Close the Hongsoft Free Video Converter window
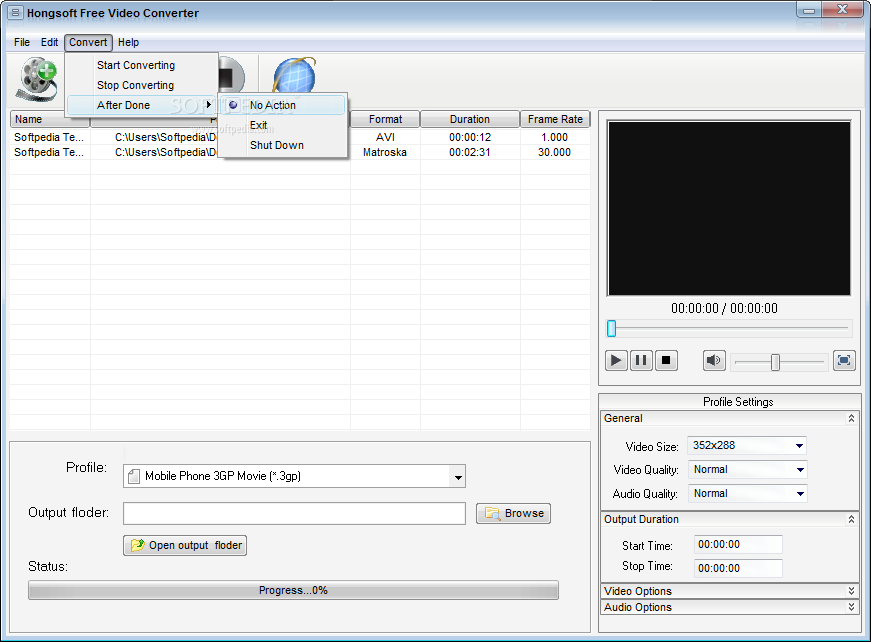The height and width of the screenshot is (642, 871). click(843, 10)
